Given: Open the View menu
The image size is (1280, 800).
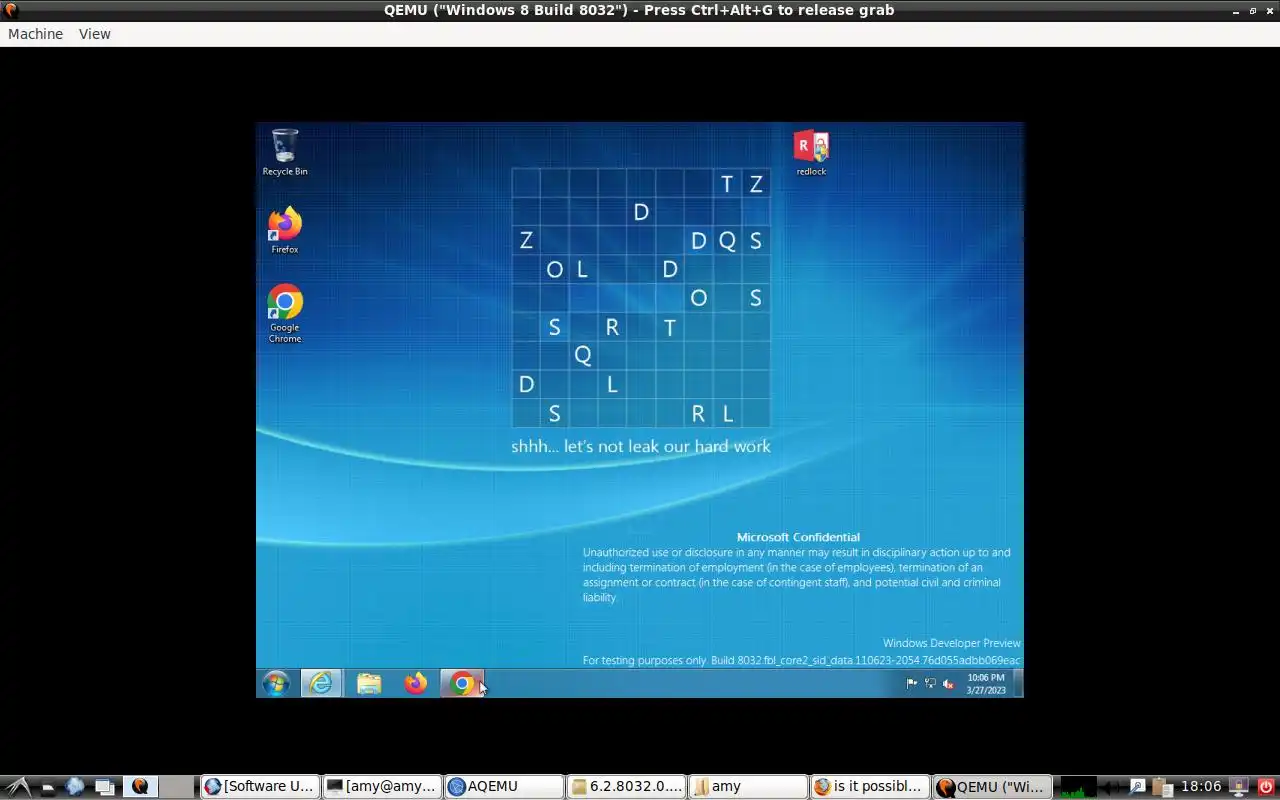Looking at the screenshot, I should click(95, 34).
